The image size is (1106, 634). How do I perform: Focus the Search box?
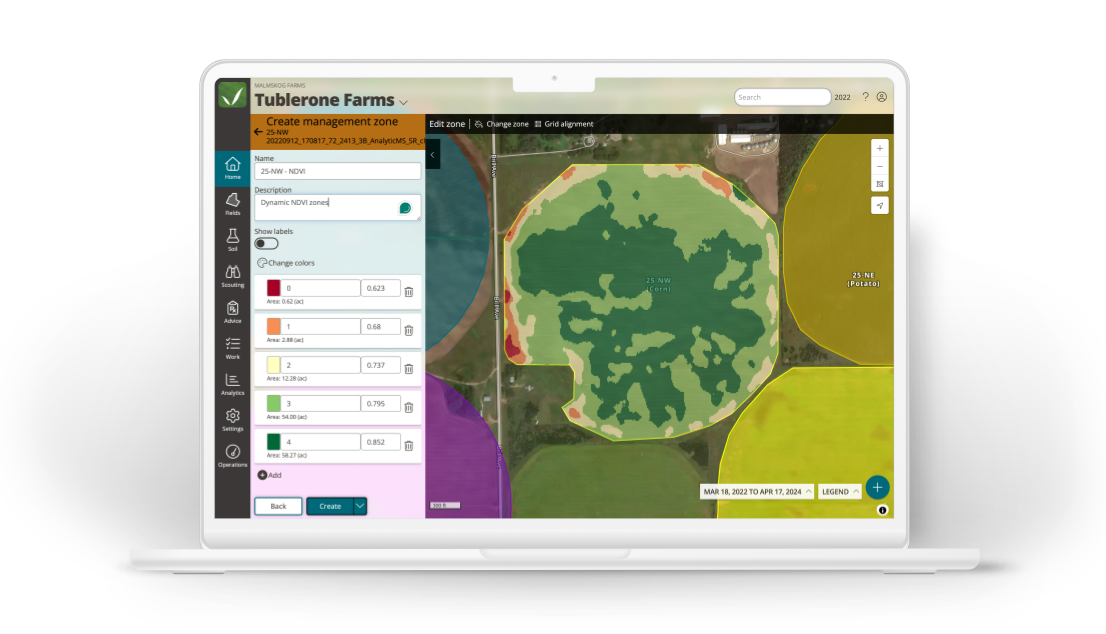coord(782,97)
